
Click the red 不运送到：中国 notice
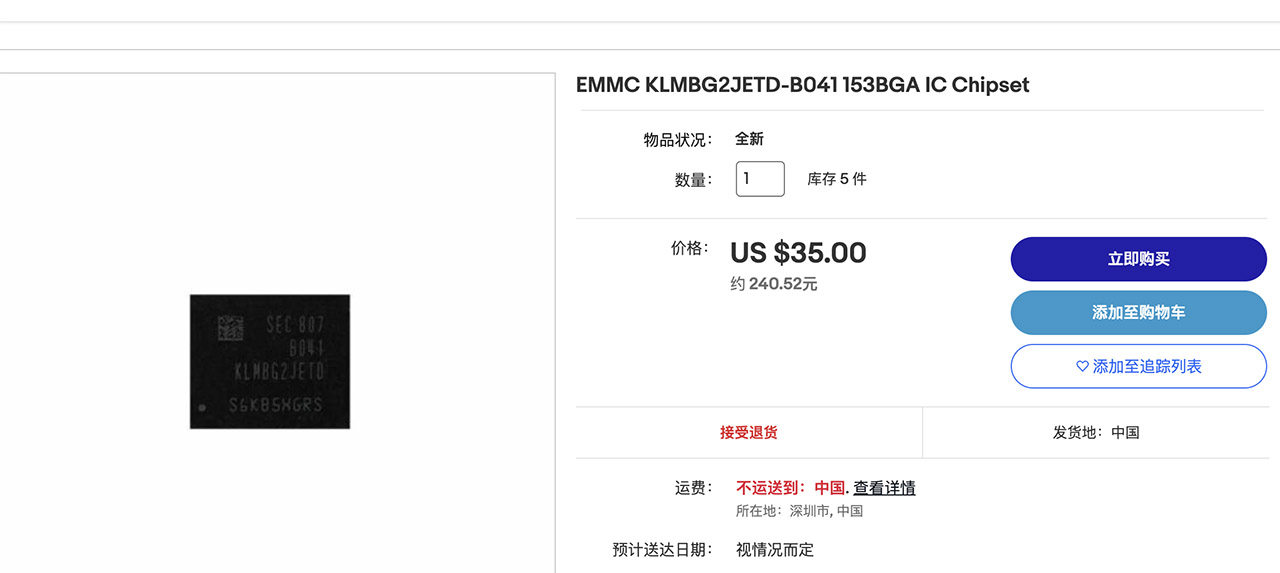[791, 488]
